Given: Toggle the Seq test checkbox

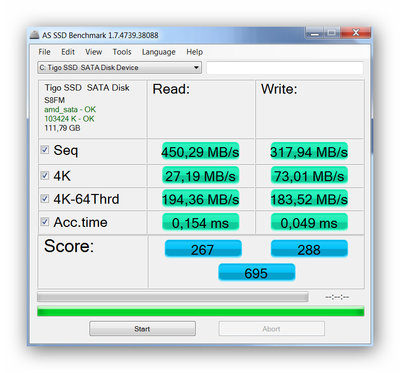Looking at the screenshot, I should [x=45, y=149].
